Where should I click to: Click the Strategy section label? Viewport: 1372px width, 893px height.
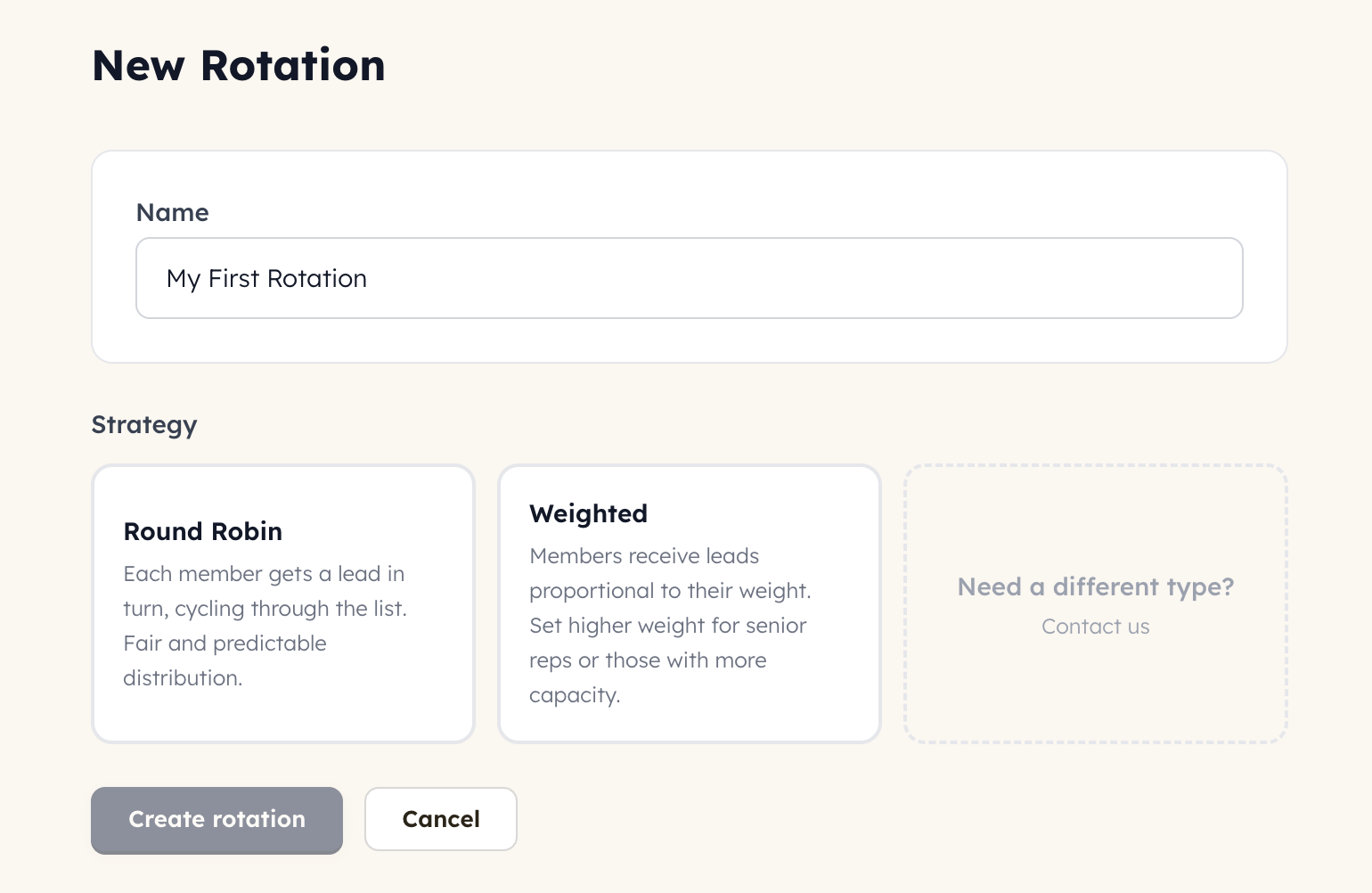coord(144,424)
